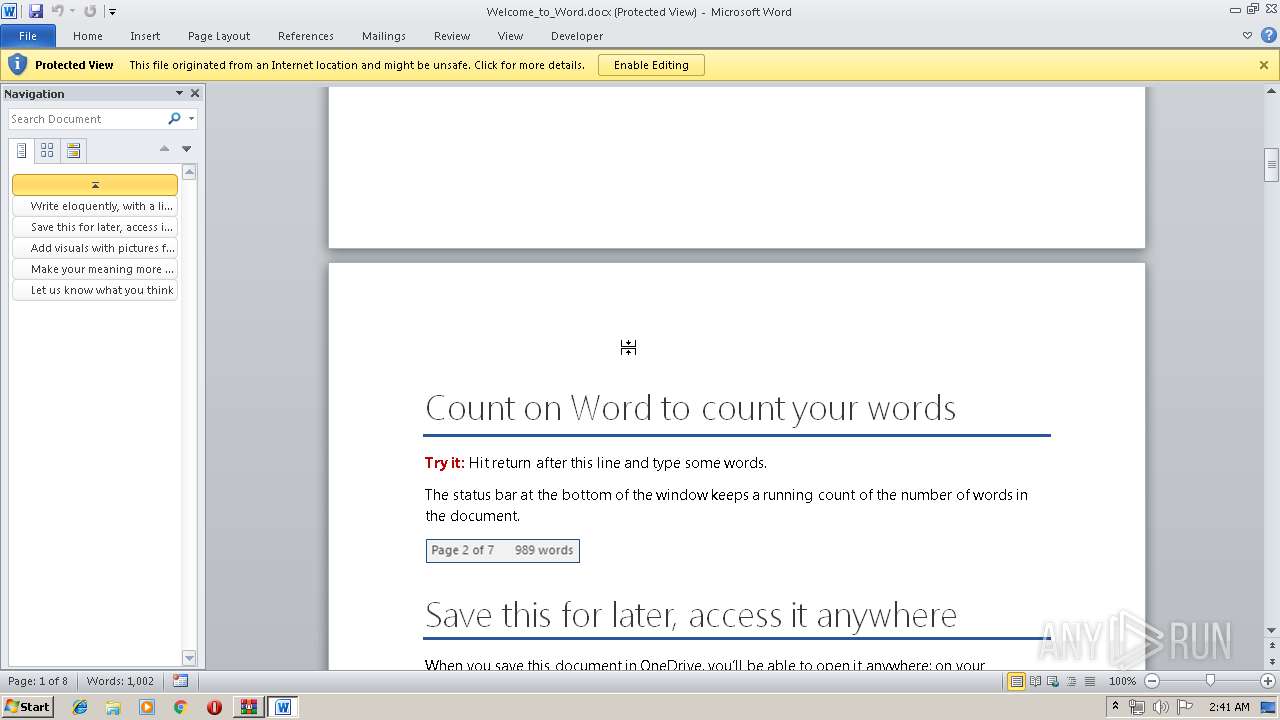Click the Word Help question mark icon

(x=1267, y=35)
